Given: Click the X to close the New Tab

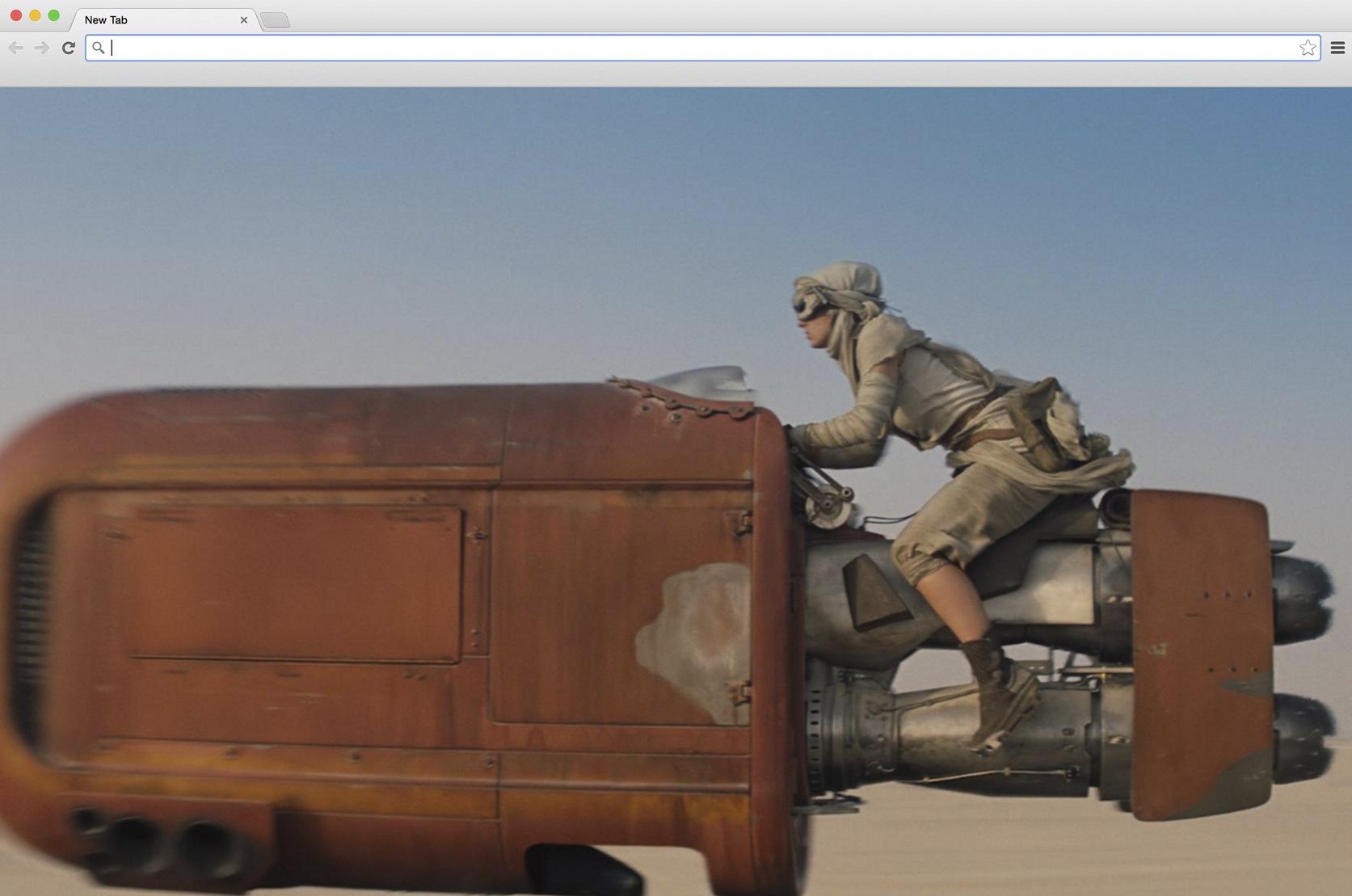Looking at the screenshot, I should tap(243, 19).
